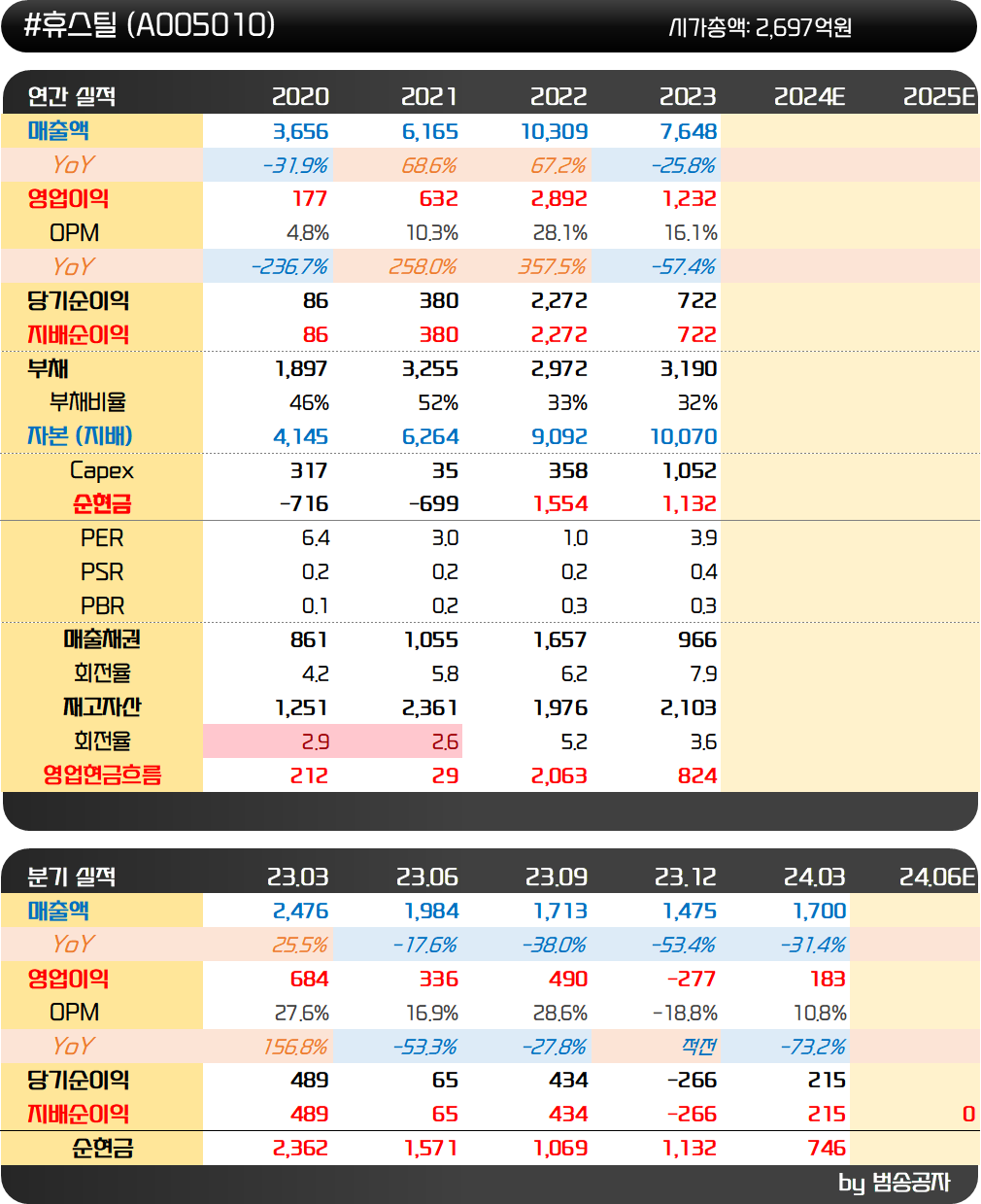Click the OPM value '10.3%'
This screenshot has height=1204, width=981.
click(x=432, y=233)
